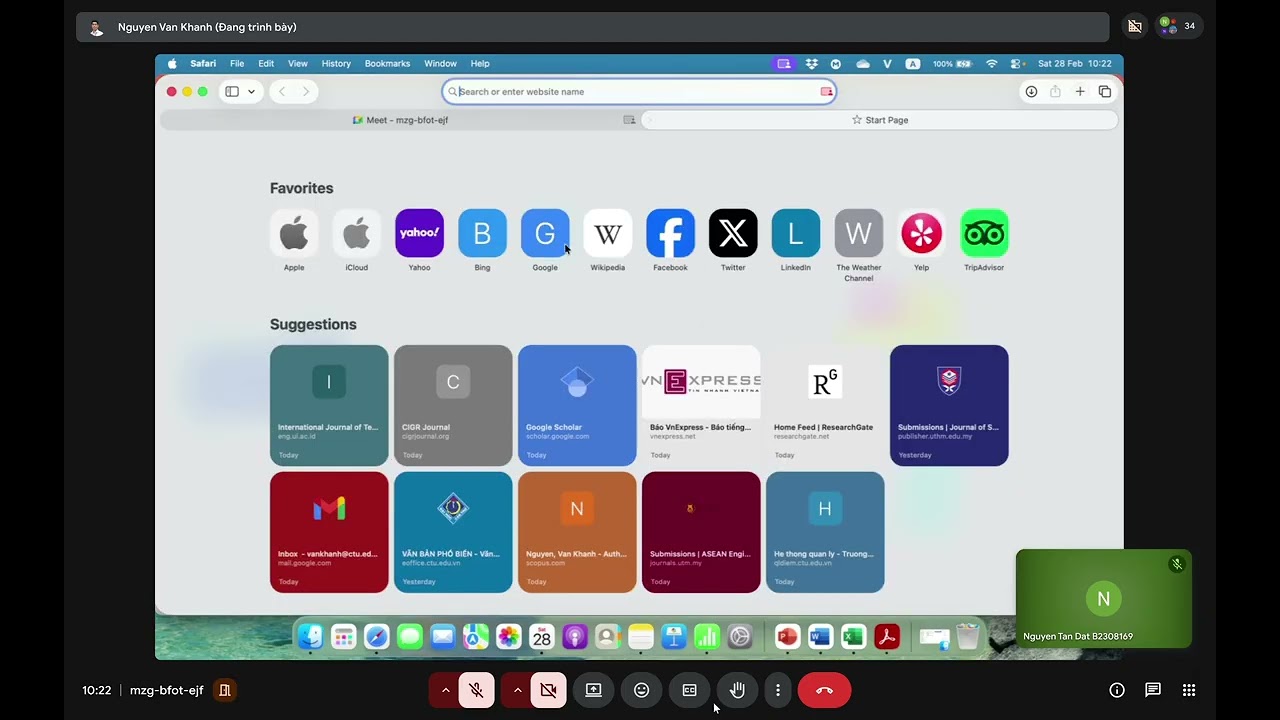Click Dropbox icon in menu bar

[811, 63]
